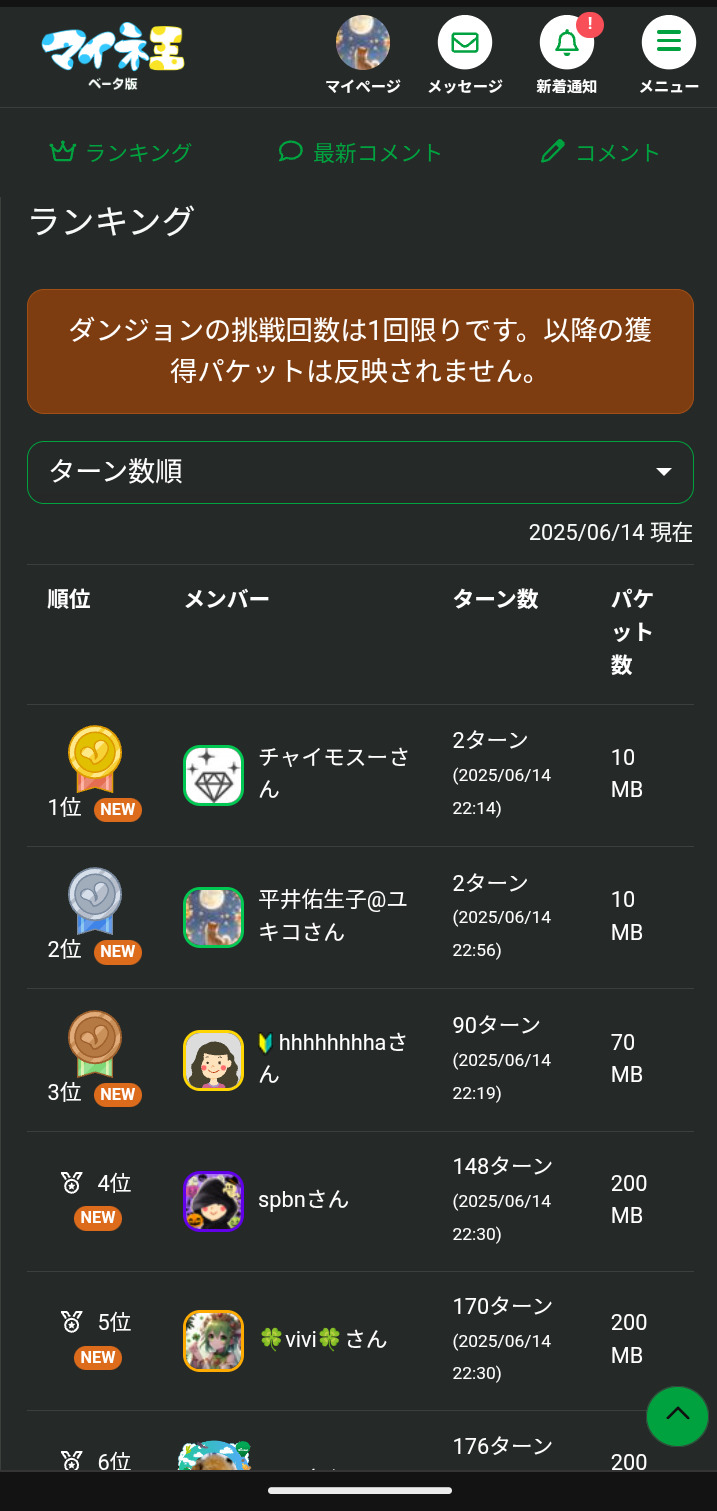Screen dimensions: 717x1511
Task: Click the NEW badge on 4位 row
Action: (x=98, y=1218)
